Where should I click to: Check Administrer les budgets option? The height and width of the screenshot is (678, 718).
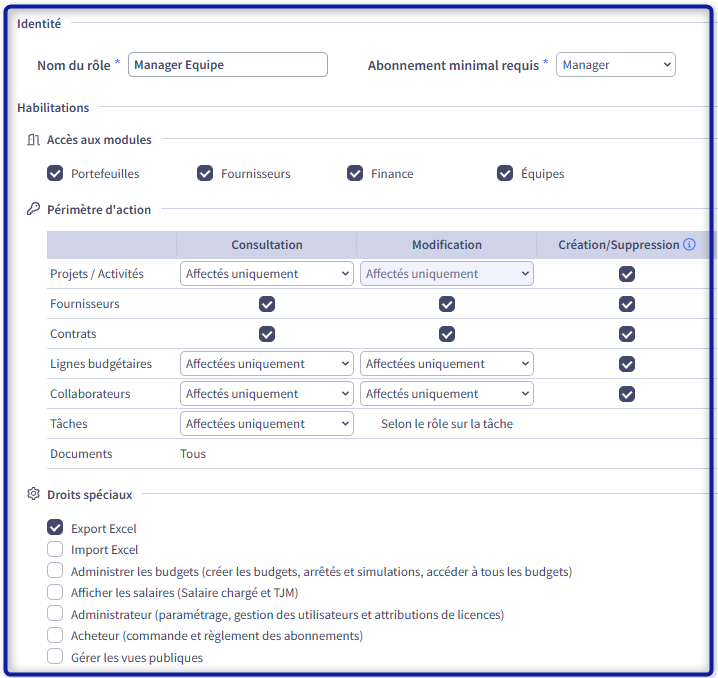[x=55, y=570]
